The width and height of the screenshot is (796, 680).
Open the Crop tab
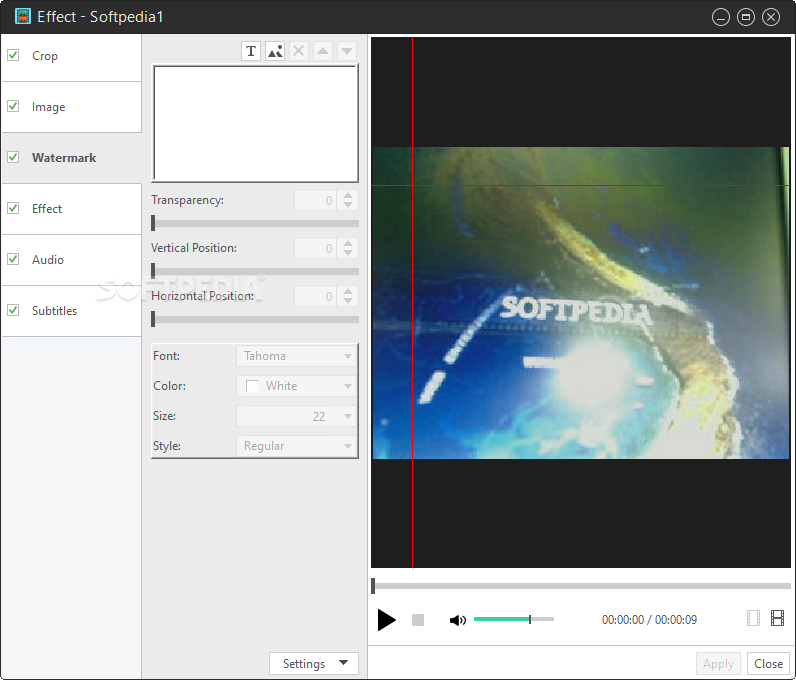click(x=72, y=56)
